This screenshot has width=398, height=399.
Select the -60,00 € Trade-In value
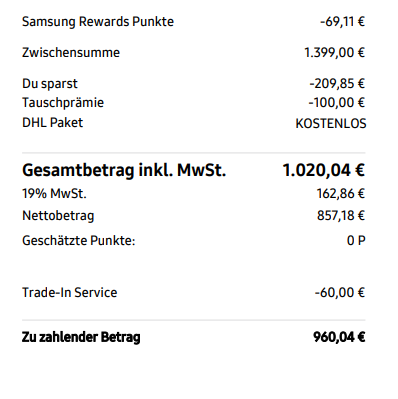click(340, 293)
